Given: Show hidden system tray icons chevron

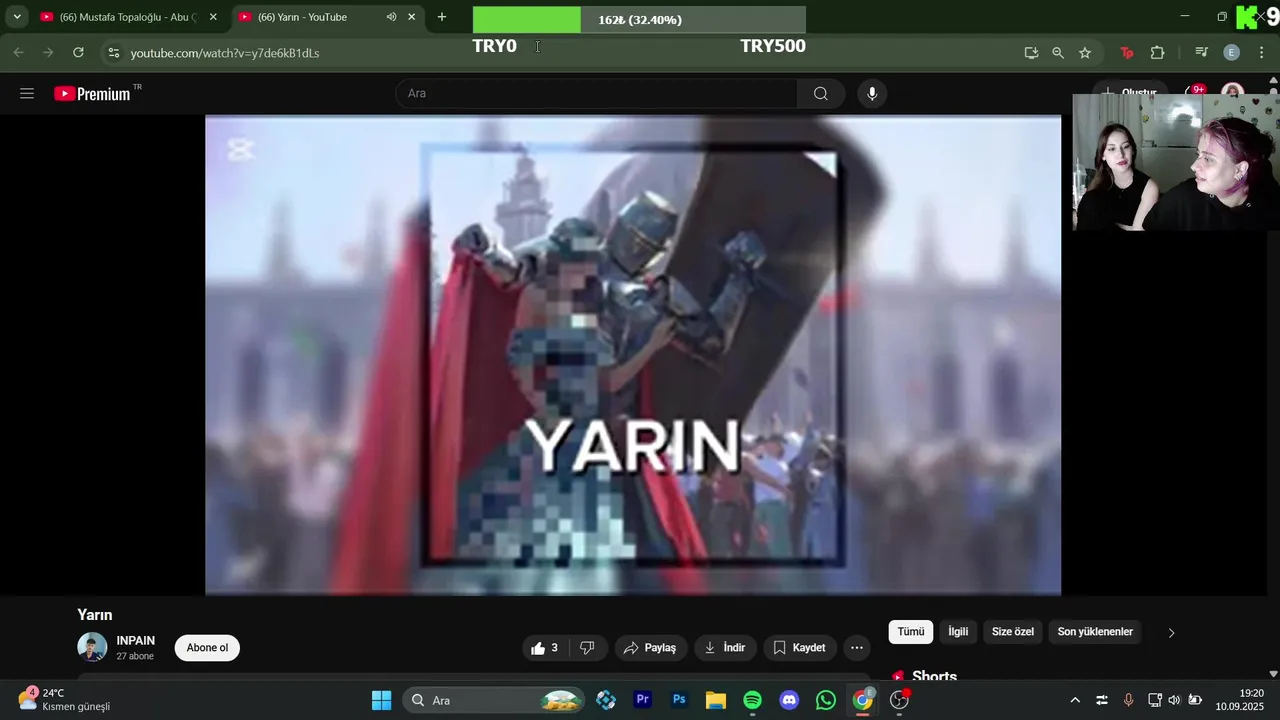Looking at the screenshot, I should tap(1075, 700).
